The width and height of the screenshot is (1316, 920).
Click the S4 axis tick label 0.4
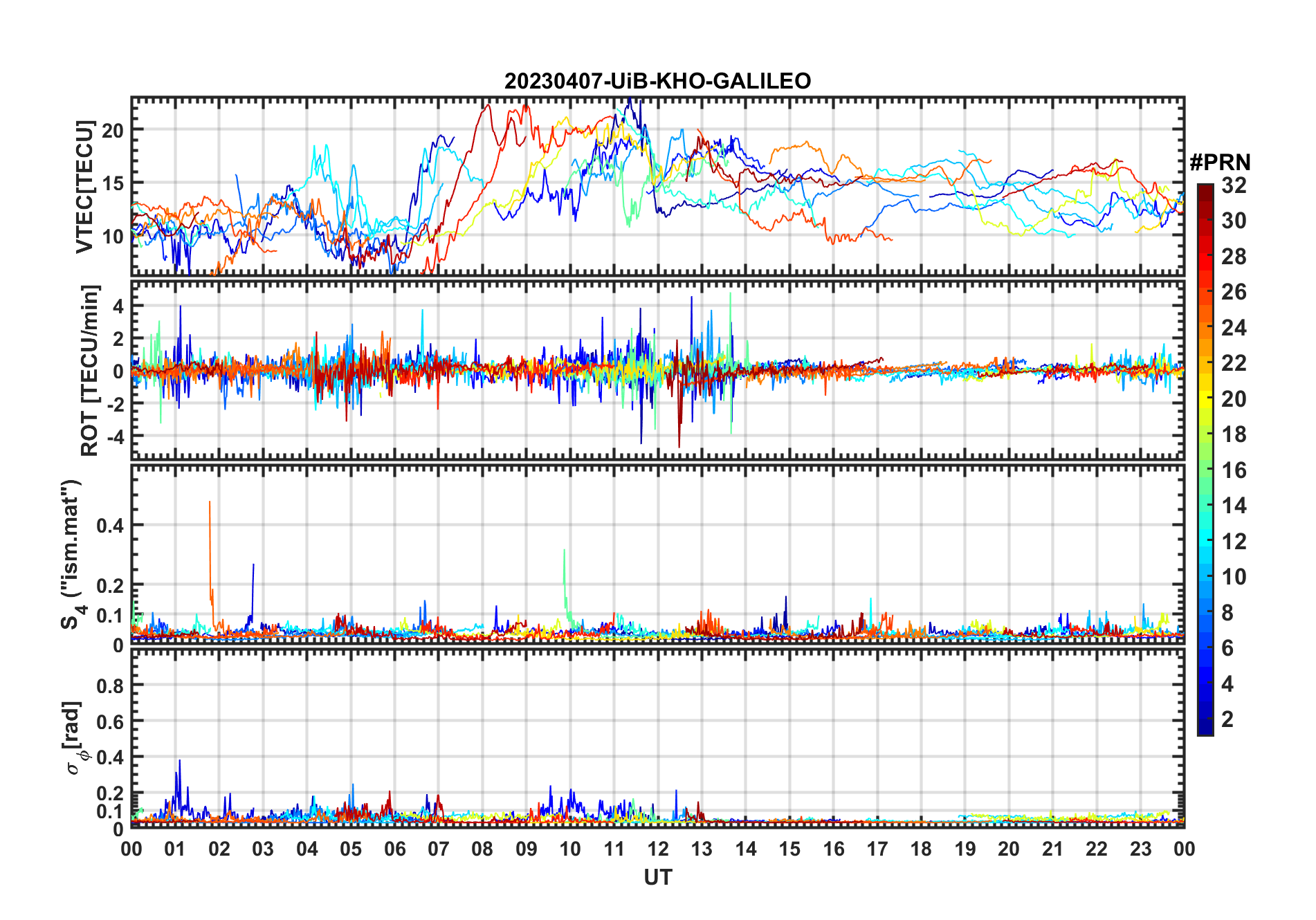[x=110, y=526]
